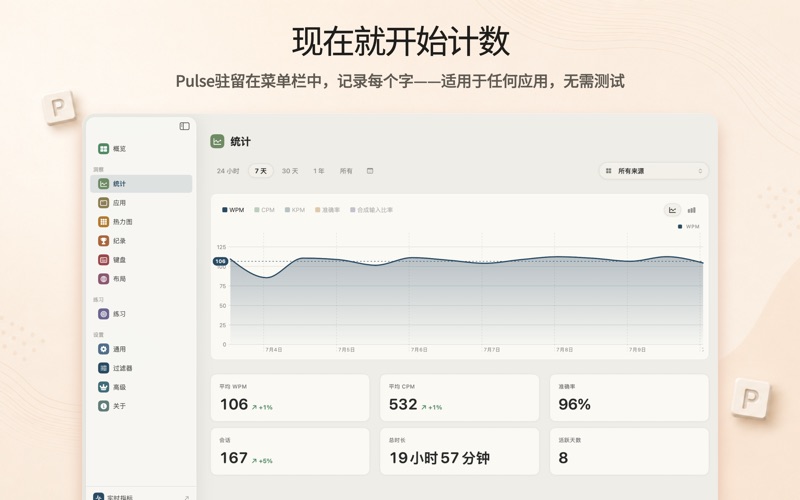This screenshot has width=800, height=500.
Task: Click the +1% trend in 平均 WPM card
Action: coord(262,407)
